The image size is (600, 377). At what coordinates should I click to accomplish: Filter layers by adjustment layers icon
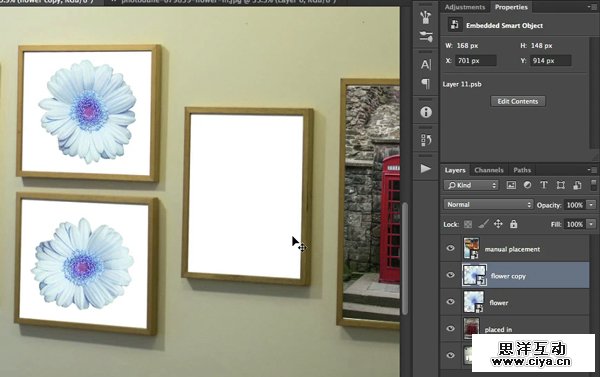click(527, 185)
